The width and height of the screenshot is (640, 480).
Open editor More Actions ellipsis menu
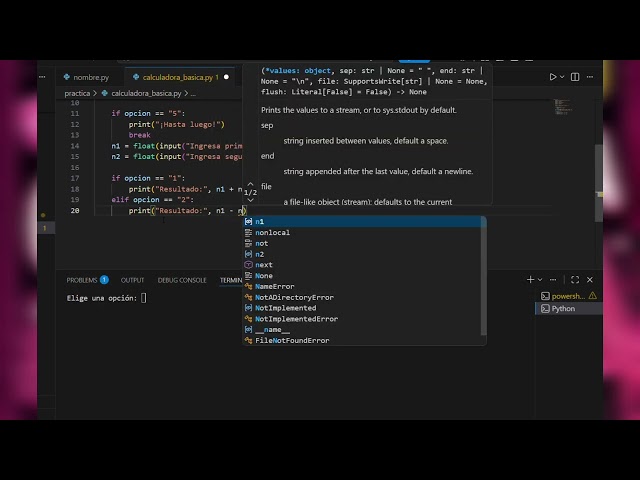590,77
